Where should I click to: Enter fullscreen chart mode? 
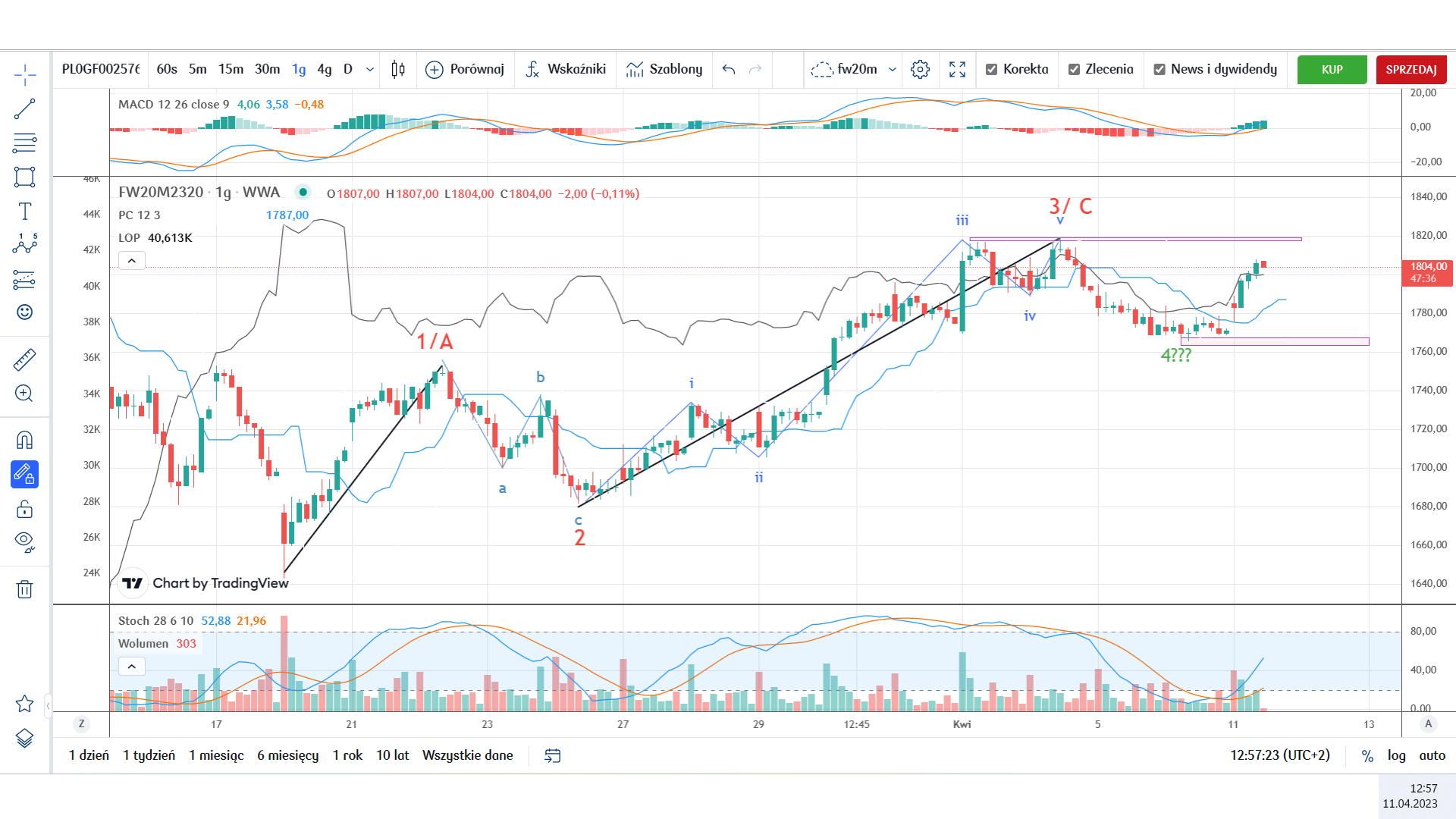coord(957,70)
